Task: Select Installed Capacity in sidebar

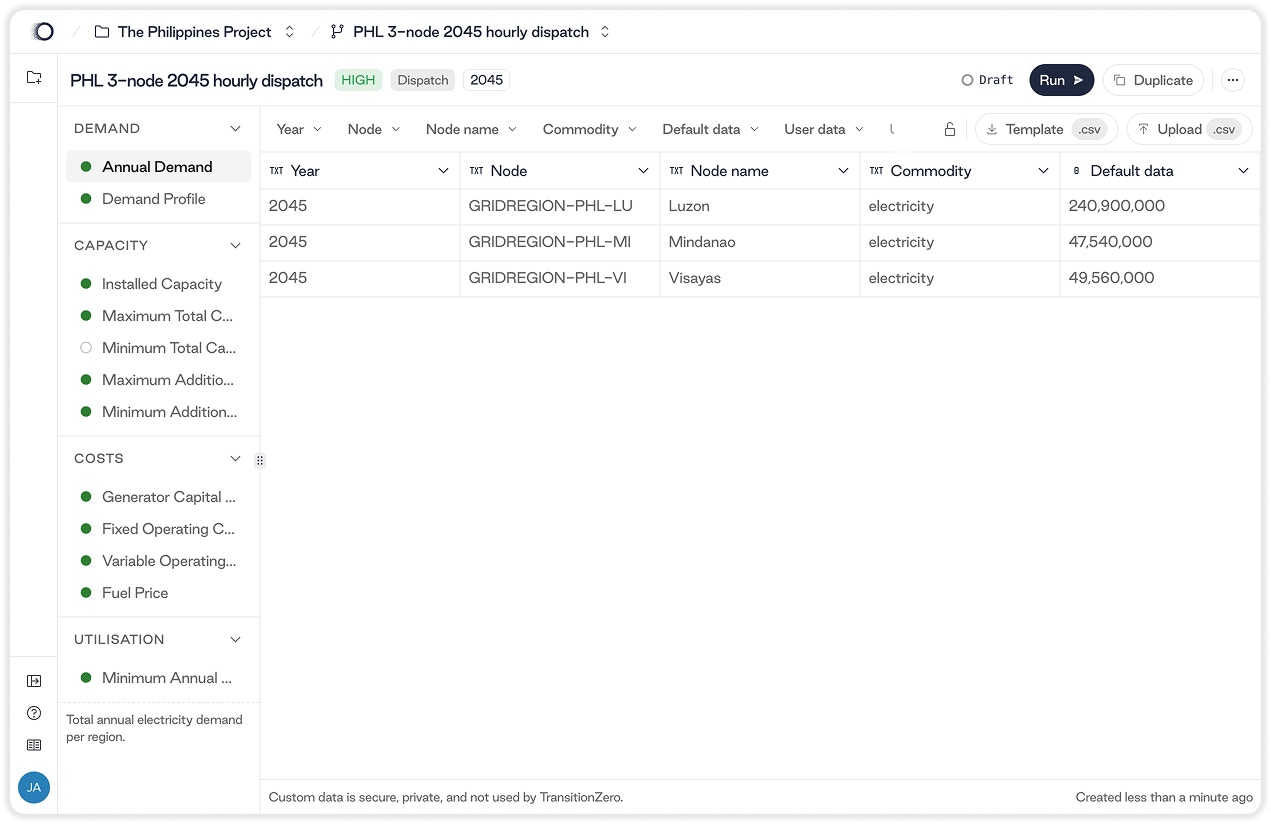Action: pos(159,284)
